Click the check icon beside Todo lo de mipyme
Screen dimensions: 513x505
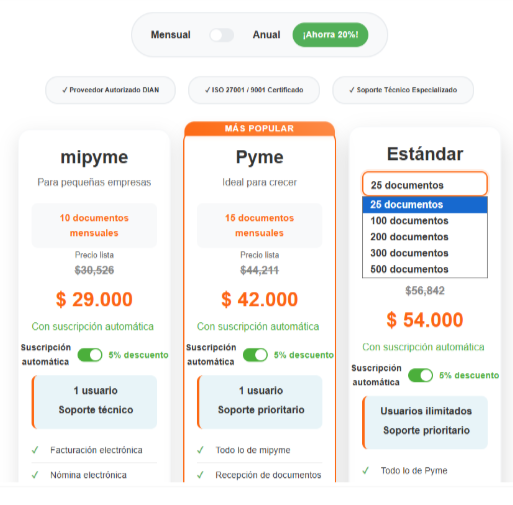point(200,450)
